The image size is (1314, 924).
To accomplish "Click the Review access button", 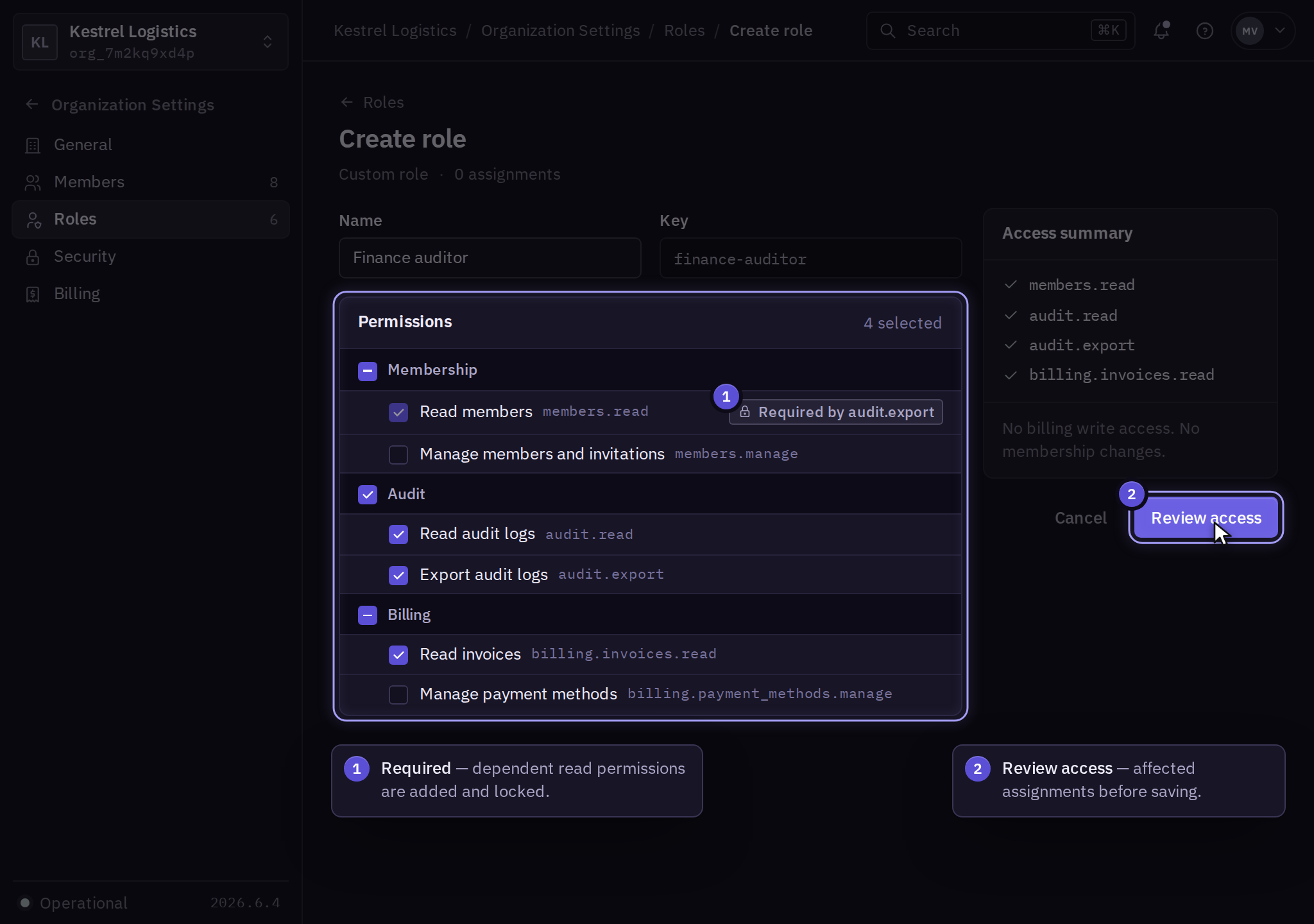I will click(x=1206, y=518).
